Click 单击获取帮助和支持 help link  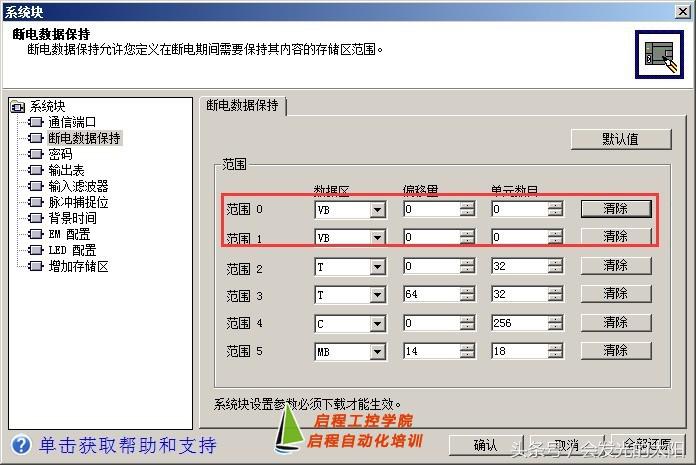pos(127,445)
